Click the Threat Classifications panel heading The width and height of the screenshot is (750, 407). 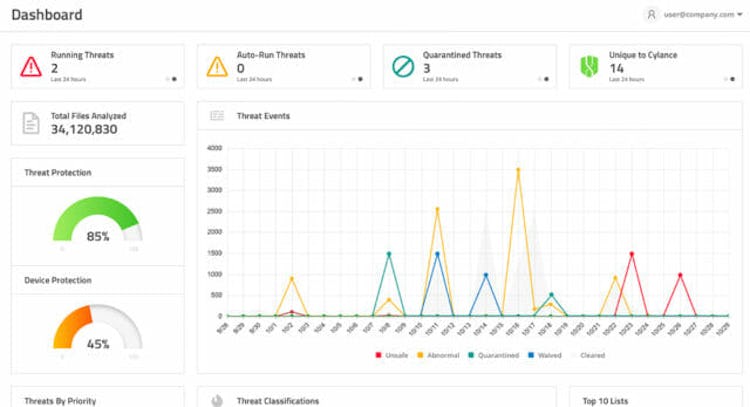coord(277,401)
